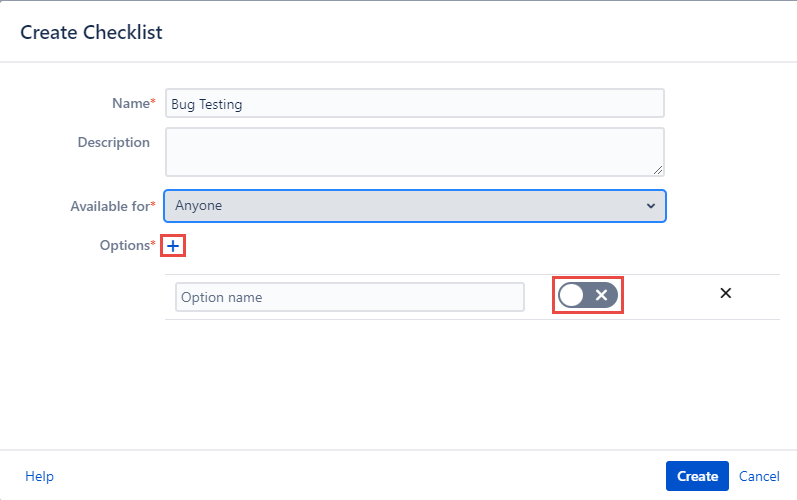Click into the Option name input
This screenshot has height=500, width=797.
349,297
